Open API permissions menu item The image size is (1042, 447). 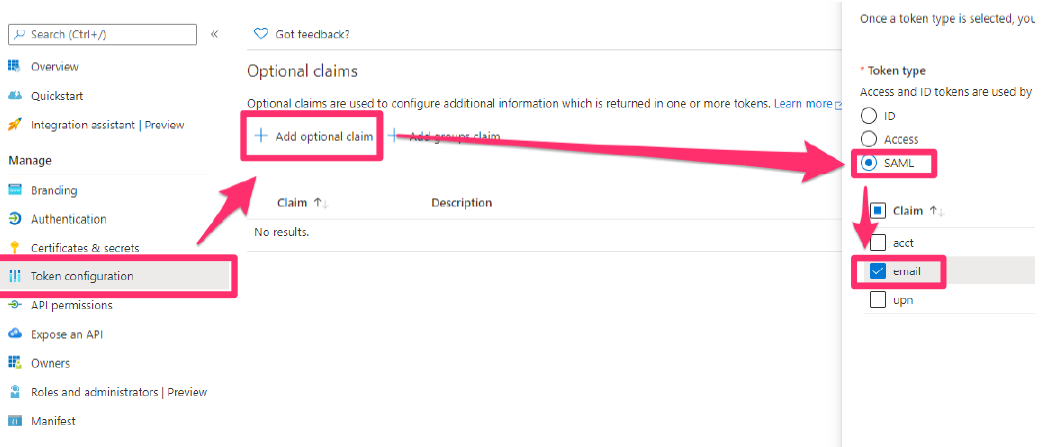[72, 305]
